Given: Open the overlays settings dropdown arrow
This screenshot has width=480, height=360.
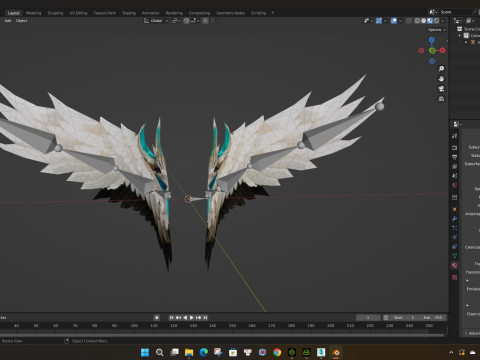Looking at the screenshot, I should (400, 21).
